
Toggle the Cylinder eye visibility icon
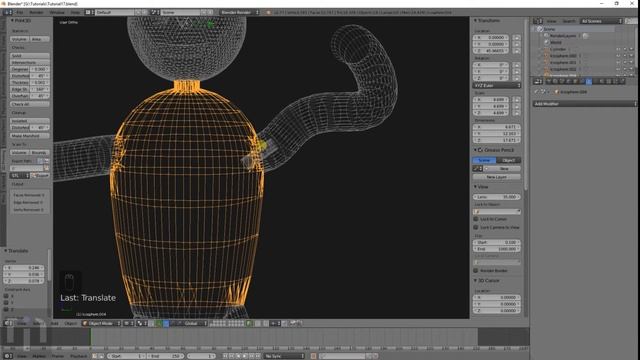(618, 49)
